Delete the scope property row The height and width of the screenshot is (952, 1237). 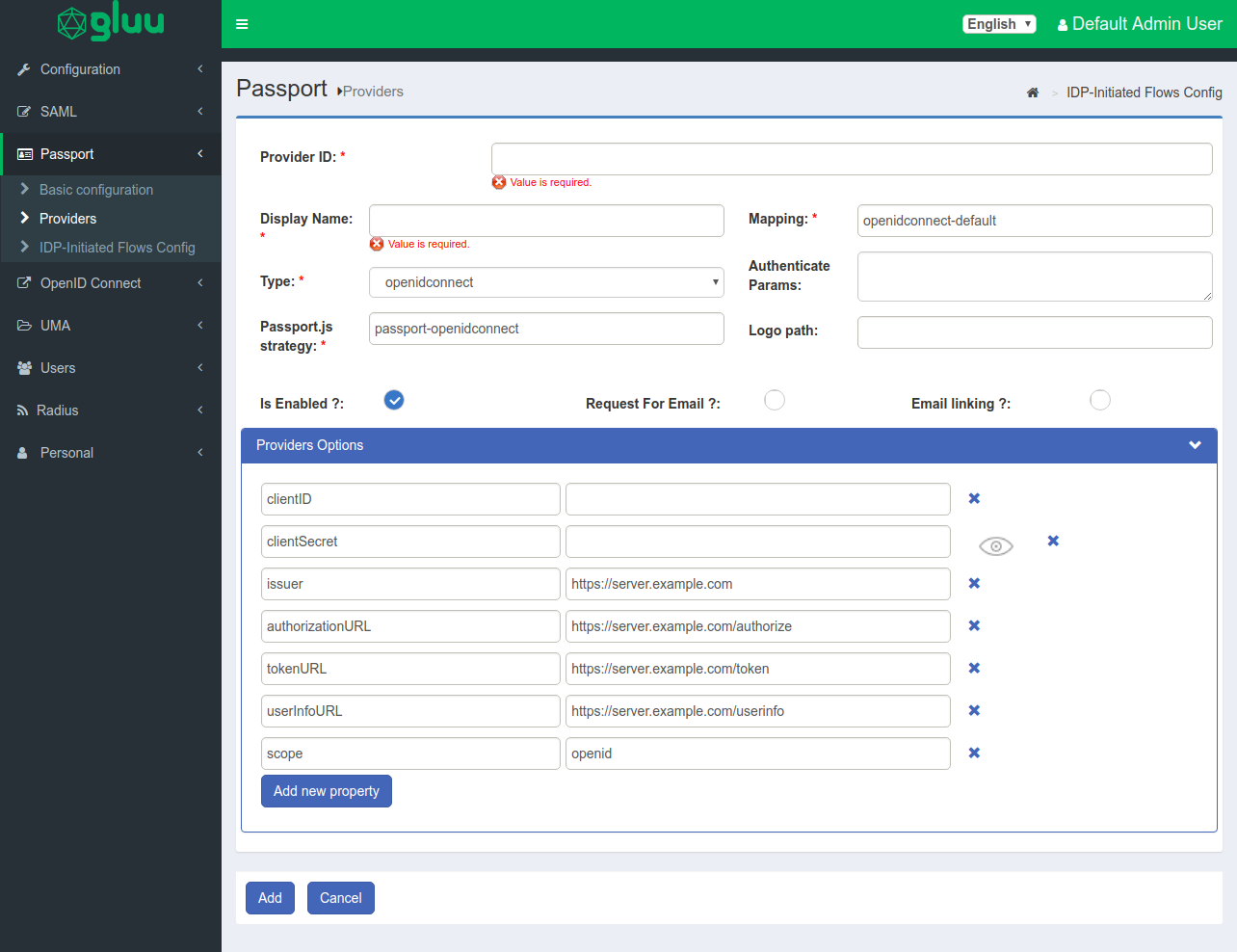[974, 754]
